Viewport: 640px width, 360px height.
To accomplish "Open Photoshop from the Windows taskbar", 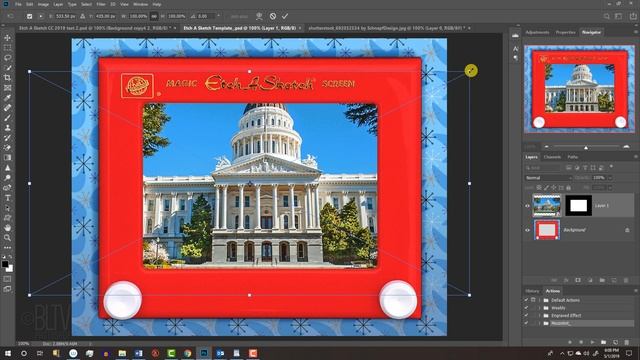I will click(x=204, y=353).
